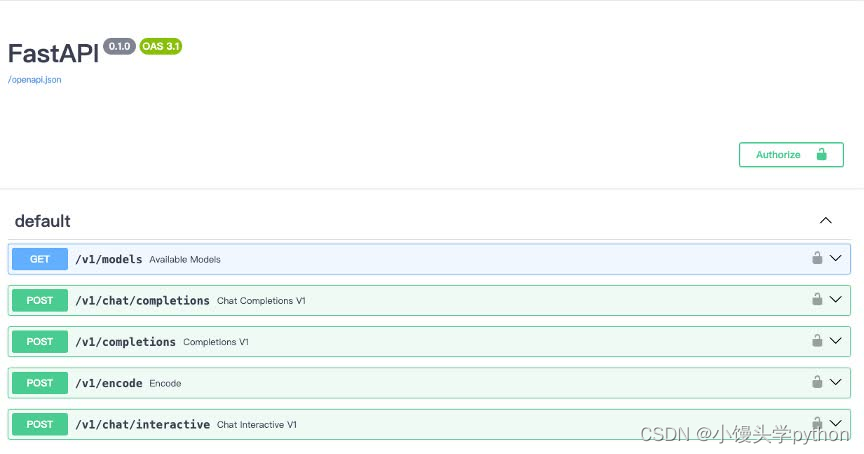864x454 pixels.
Task: Click the 0.1.0 version badge
Action: (x=119, y=46)
